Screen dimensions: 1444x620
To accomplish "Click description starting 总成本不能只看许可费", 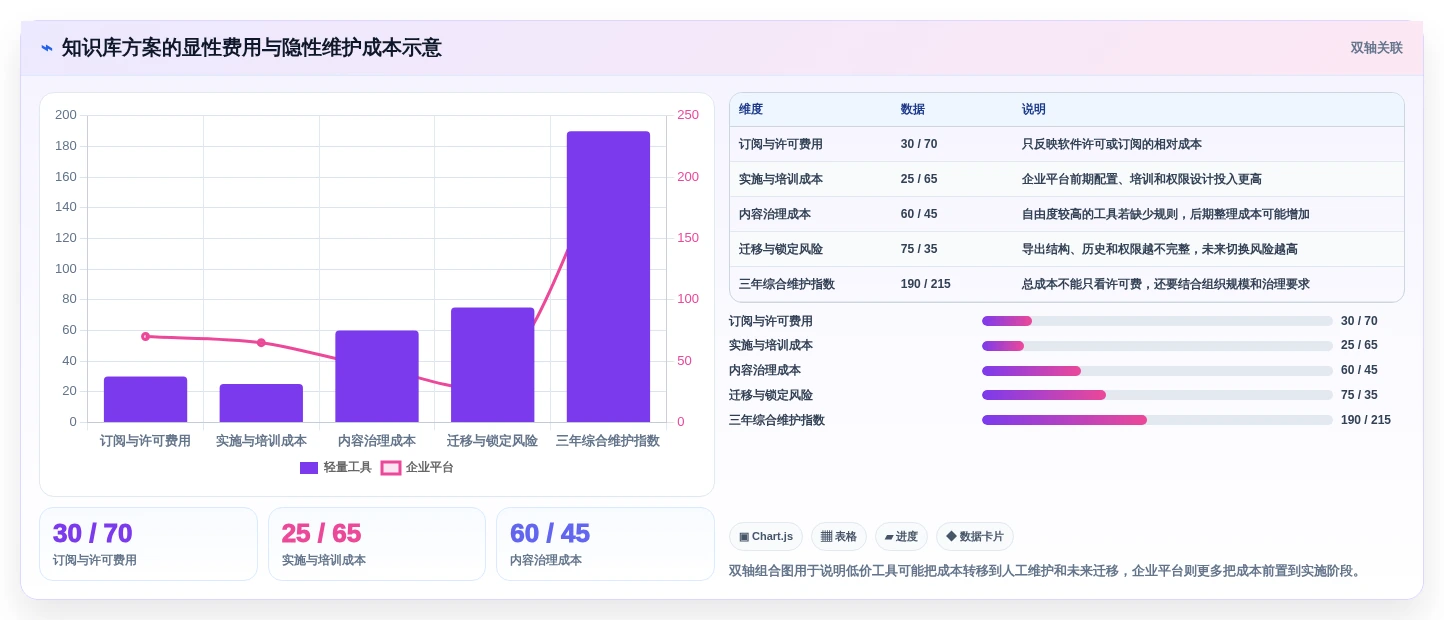I will click(1166, 284).
